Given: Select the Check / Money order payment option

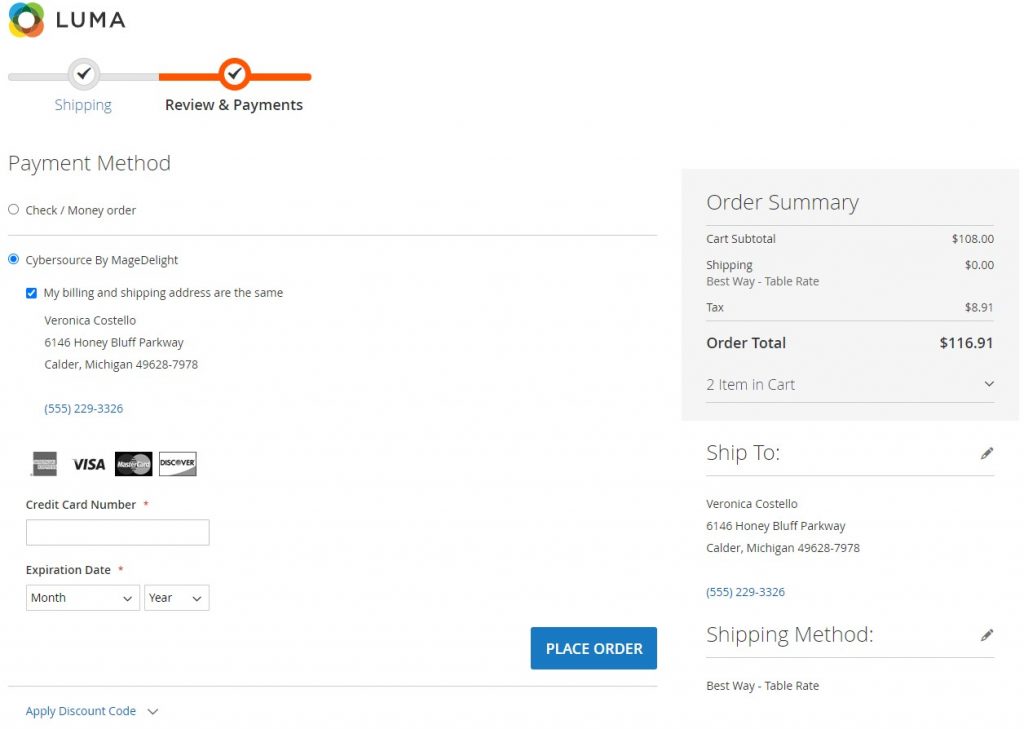Looking at the screenshot, I should pyautogui.click(x=13, y=209).
